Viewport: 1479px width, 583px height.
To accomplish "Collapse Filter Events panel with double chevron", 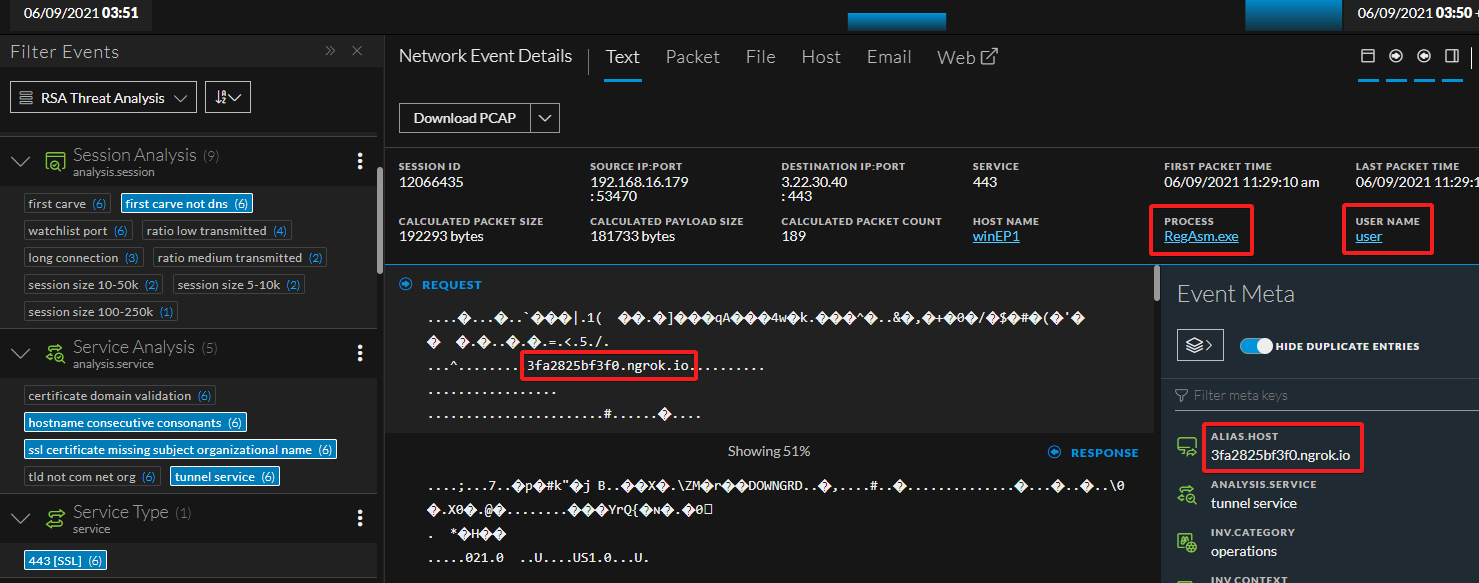I will pos(330,51).
